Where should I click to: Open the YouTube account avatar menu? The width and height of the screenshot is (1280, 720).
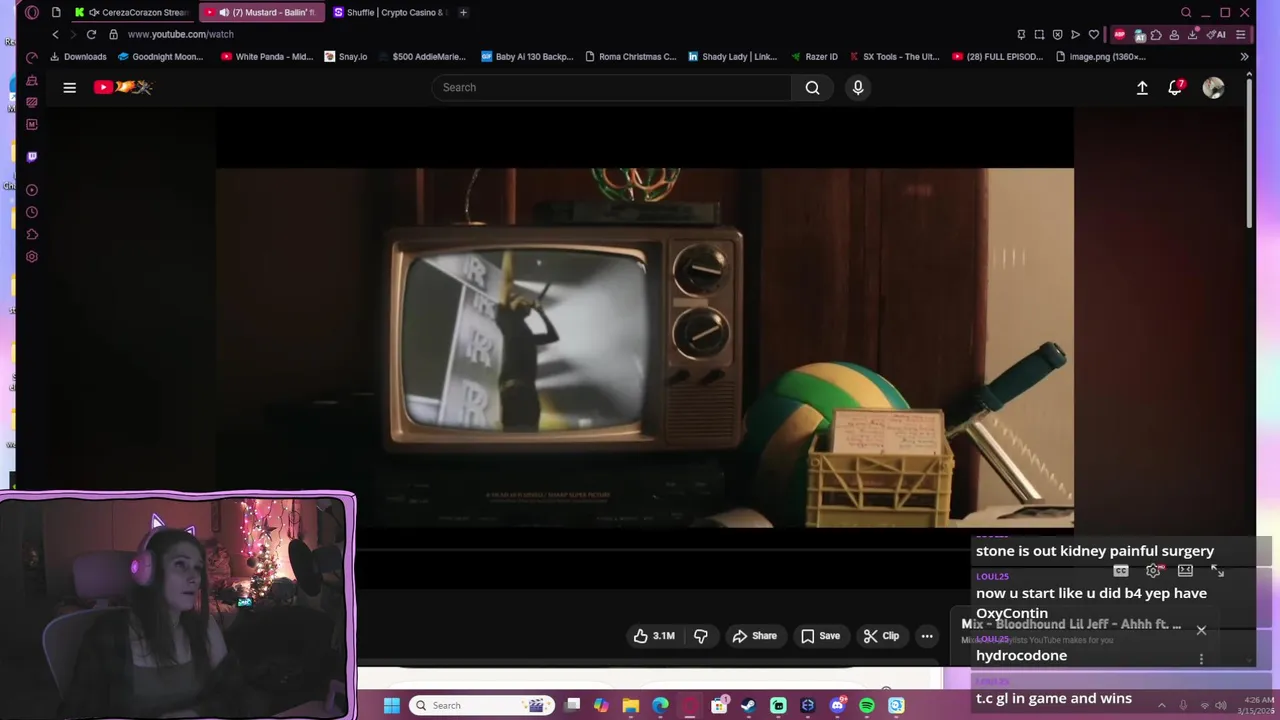[x=1213, y=88]
